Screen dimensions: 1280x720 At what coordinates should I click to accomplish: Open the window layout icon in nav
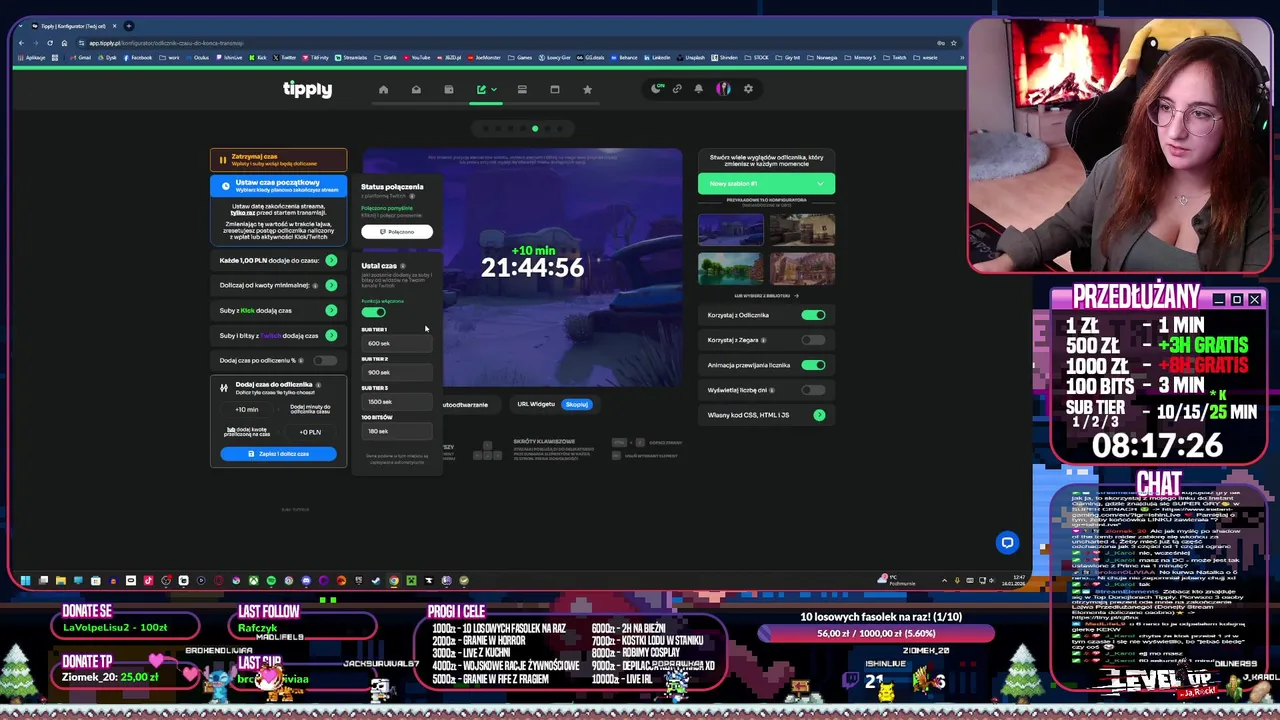(x=555, y=89)
